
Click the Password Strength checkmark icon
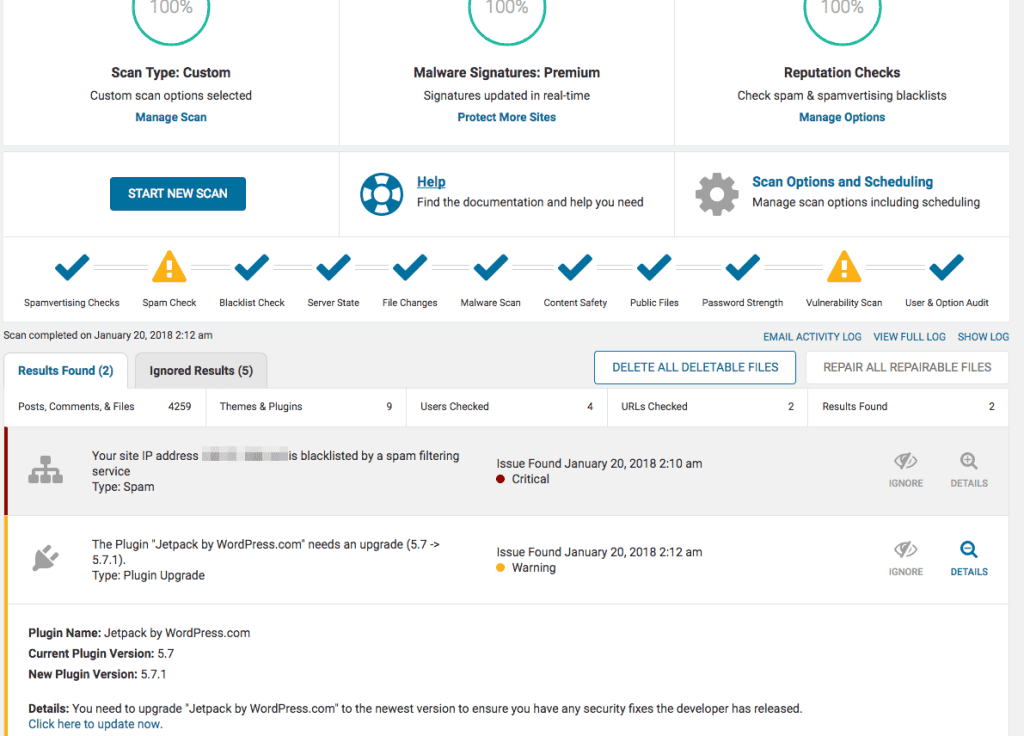(743, 267)
